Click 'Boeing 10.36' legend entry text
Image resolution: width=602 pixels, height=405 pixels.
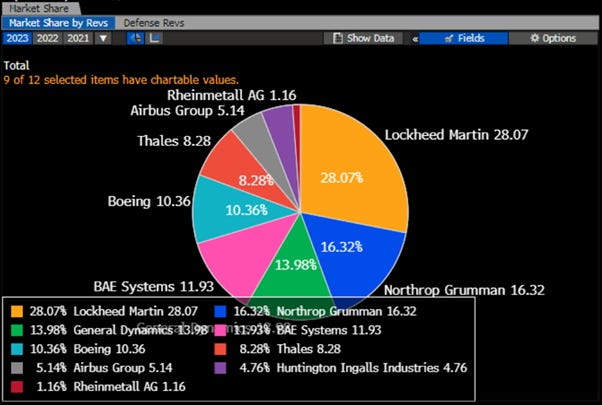point(109,349)
